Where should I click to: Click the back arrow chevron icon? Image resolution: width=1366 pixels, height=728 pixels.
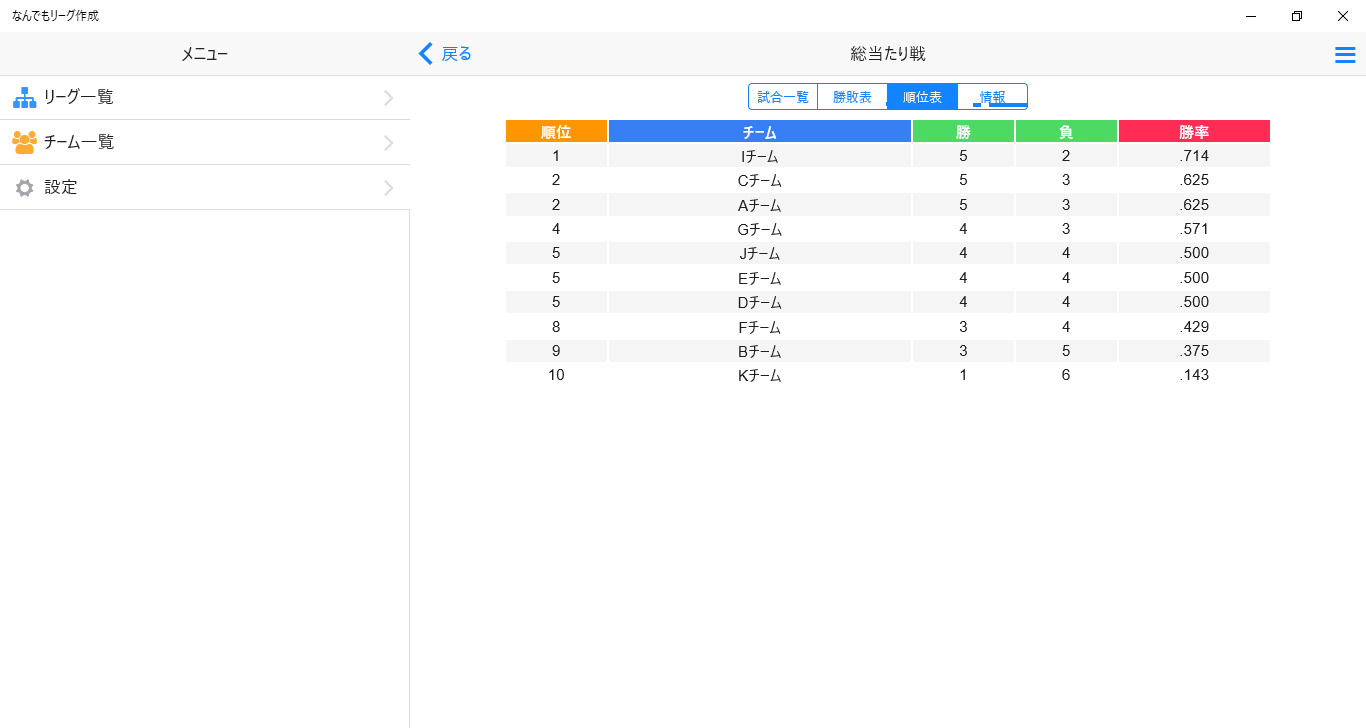click(x=426, y=54)
